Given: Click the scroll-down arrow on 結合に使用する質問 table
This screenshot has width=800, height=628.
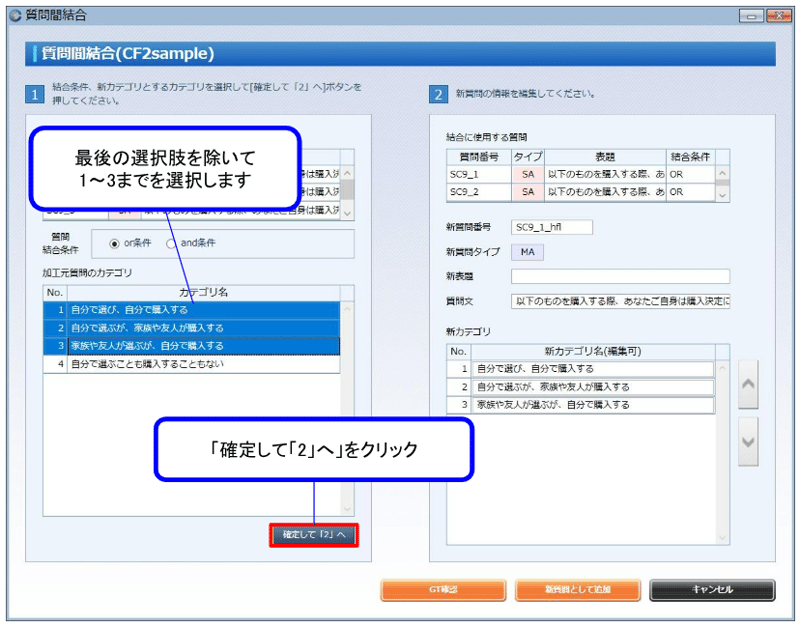Looking at the screenshot, I should pos(723,196).
